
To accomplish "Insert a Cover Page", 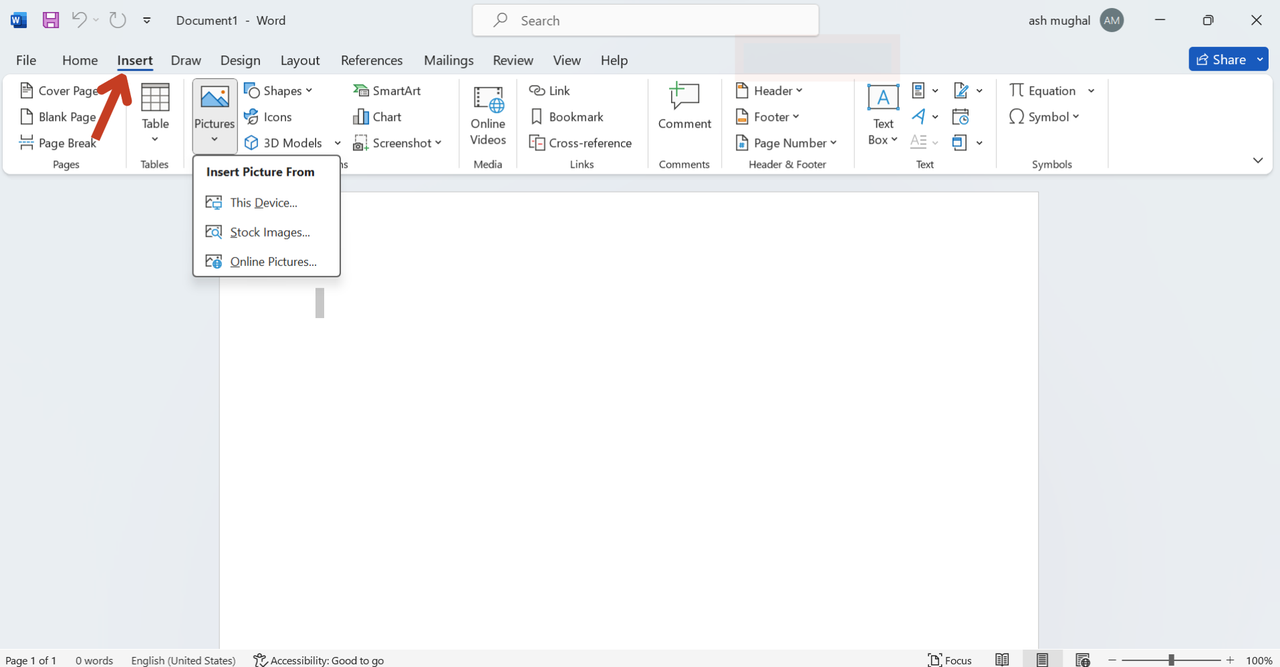I will [59, 91].
